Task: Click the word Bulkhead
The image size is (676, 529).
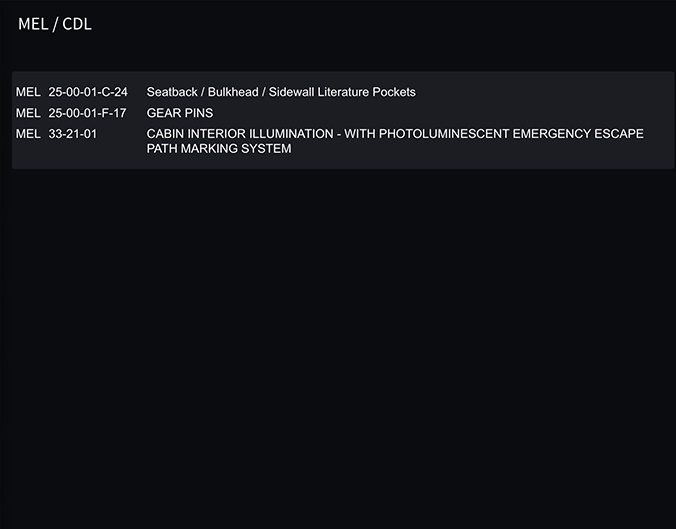Action: [233, 92]
